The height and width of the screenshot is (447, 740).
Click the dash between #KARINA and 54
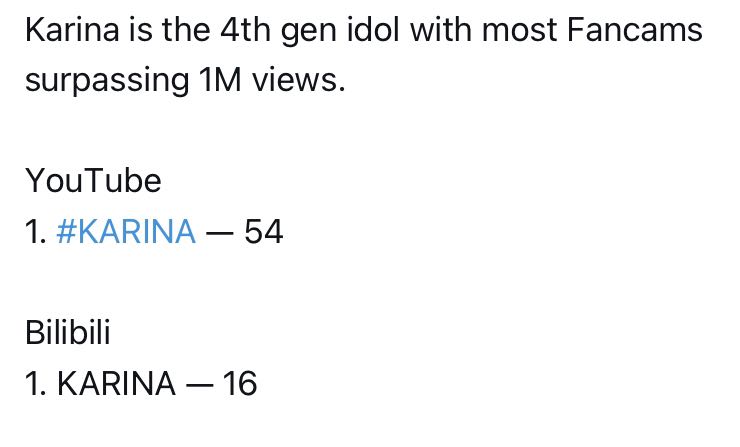(219, 233)
